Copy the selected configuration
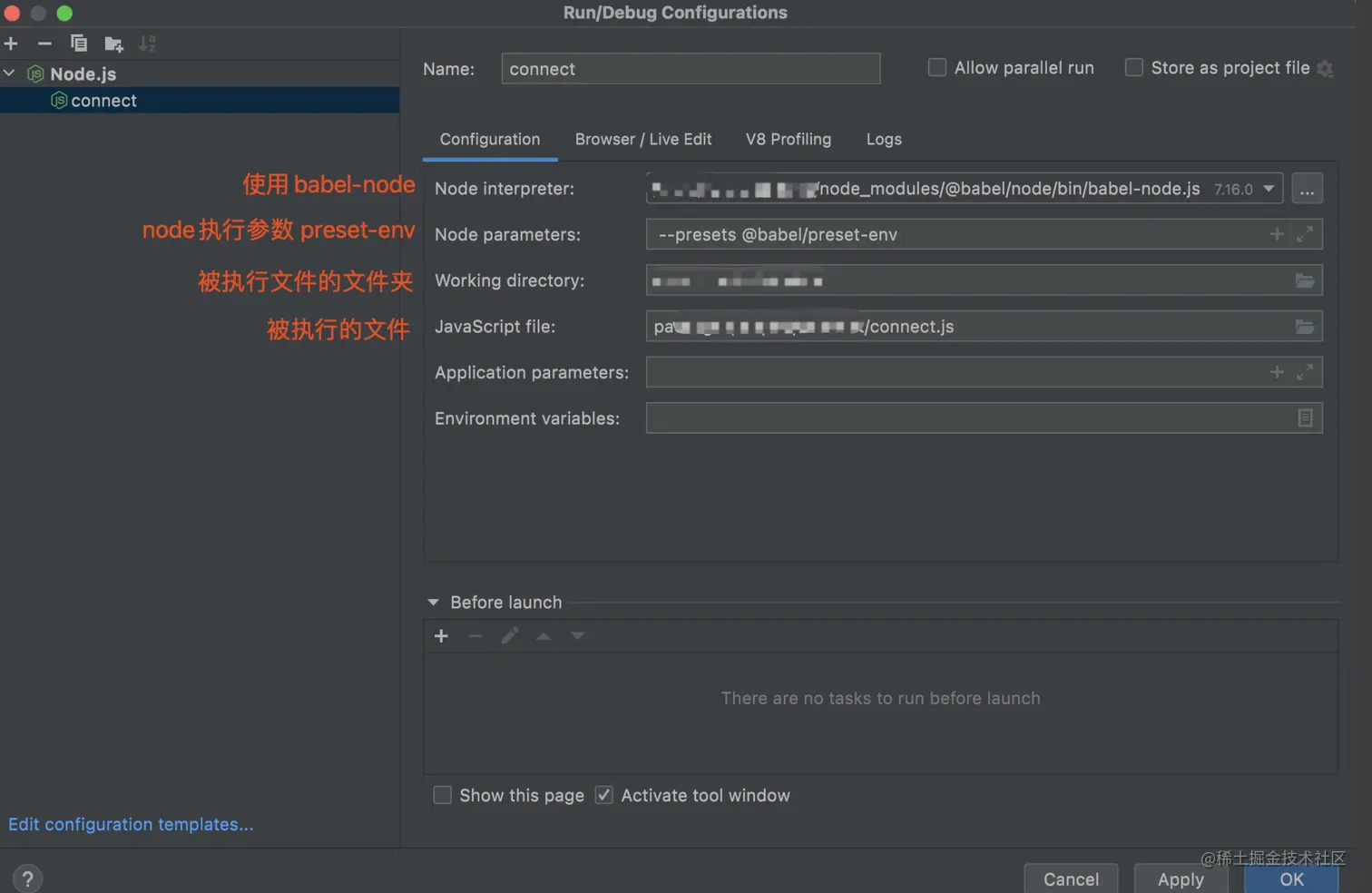Image resolution: width=1372 pixels, height=893 pixels. [x=79, y=44]
